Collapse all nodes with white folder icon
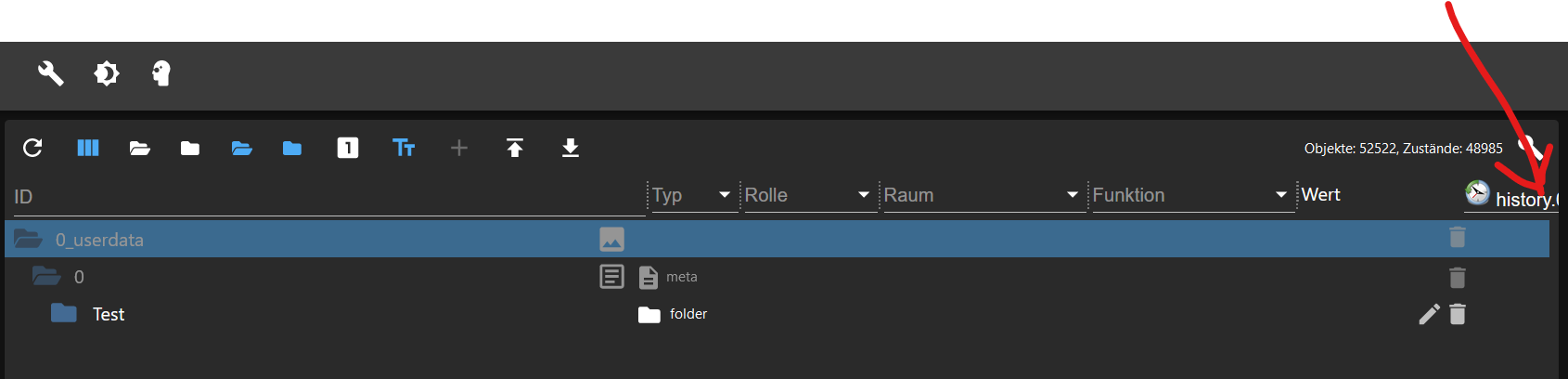1568x379 pixels. (x=190, y=148)
